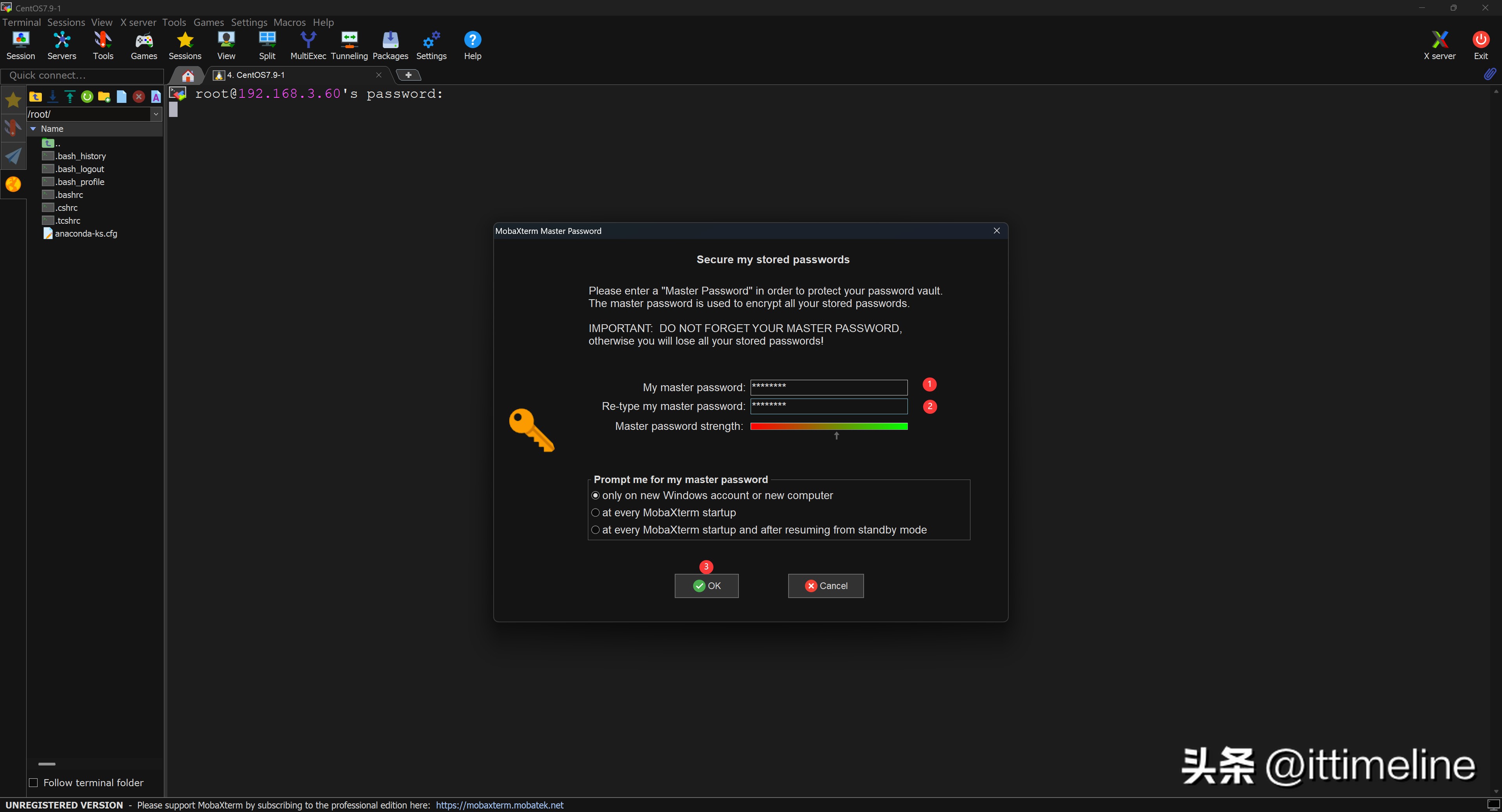This screenshot has width=1502, height=812.
Task: Click the Re-type master password field
Action: [x=828, y=406]
